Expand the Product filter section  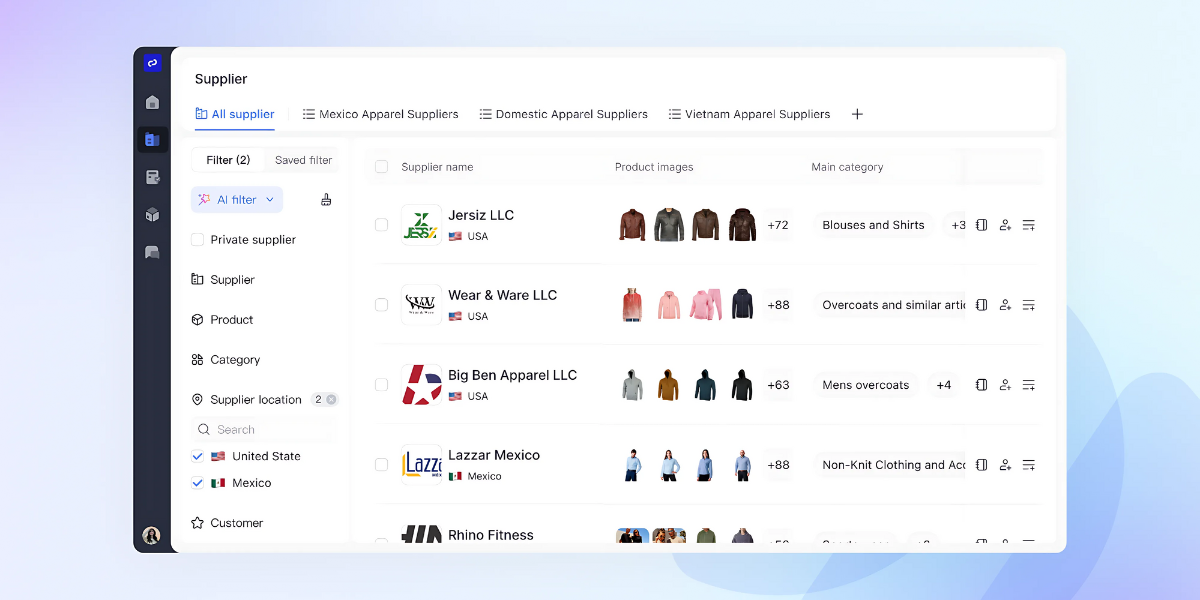[224, 319]
